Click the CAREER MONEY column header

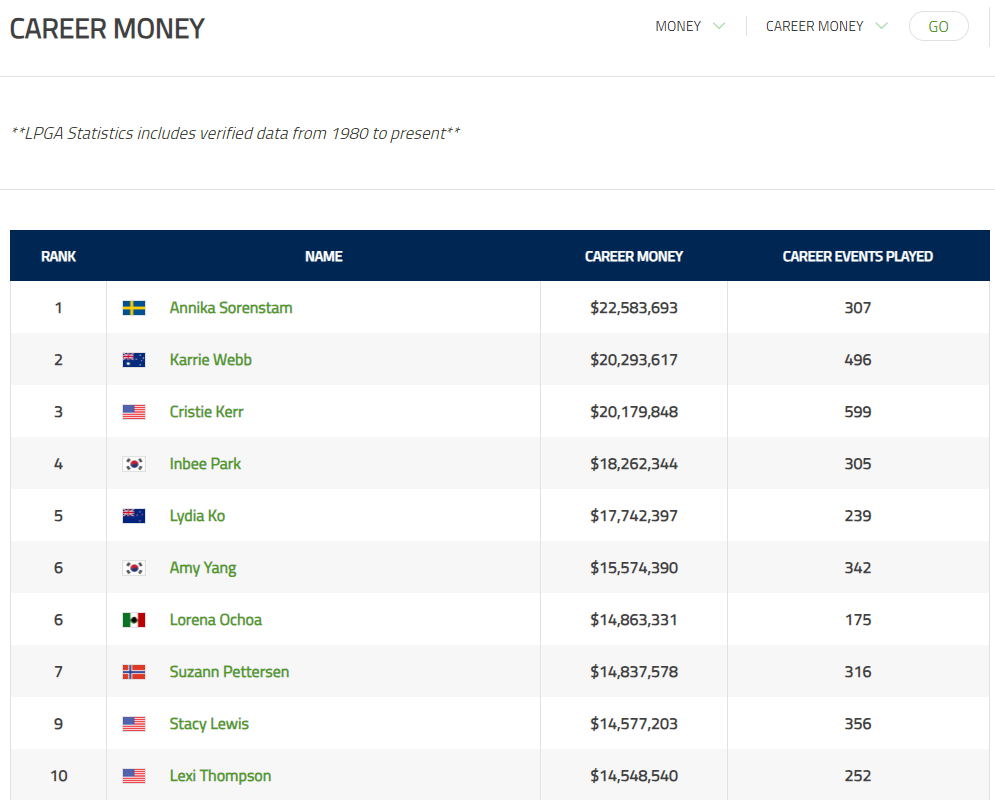[634, 256]
